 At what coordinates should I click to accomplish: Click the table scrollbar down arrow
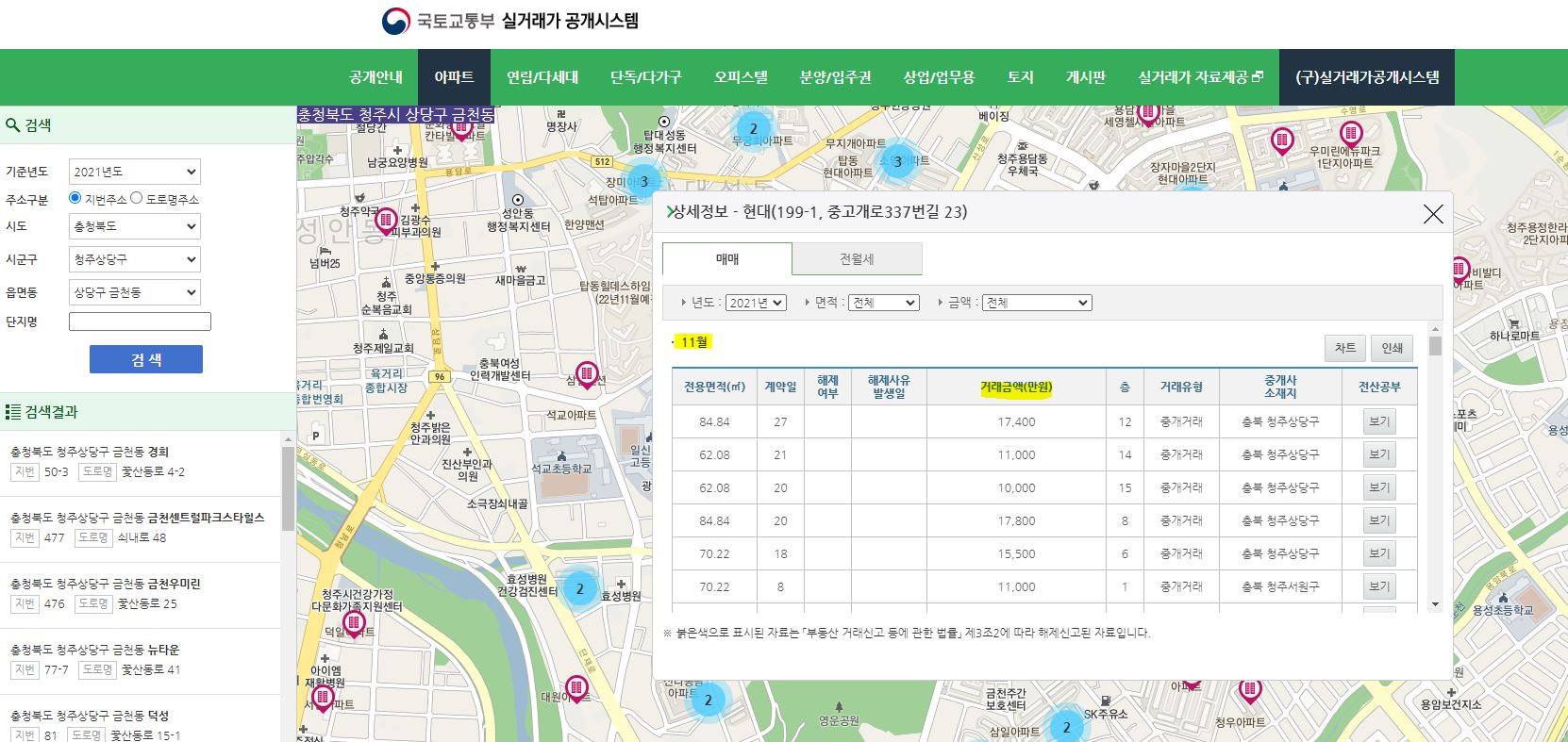pos(1435,604)
